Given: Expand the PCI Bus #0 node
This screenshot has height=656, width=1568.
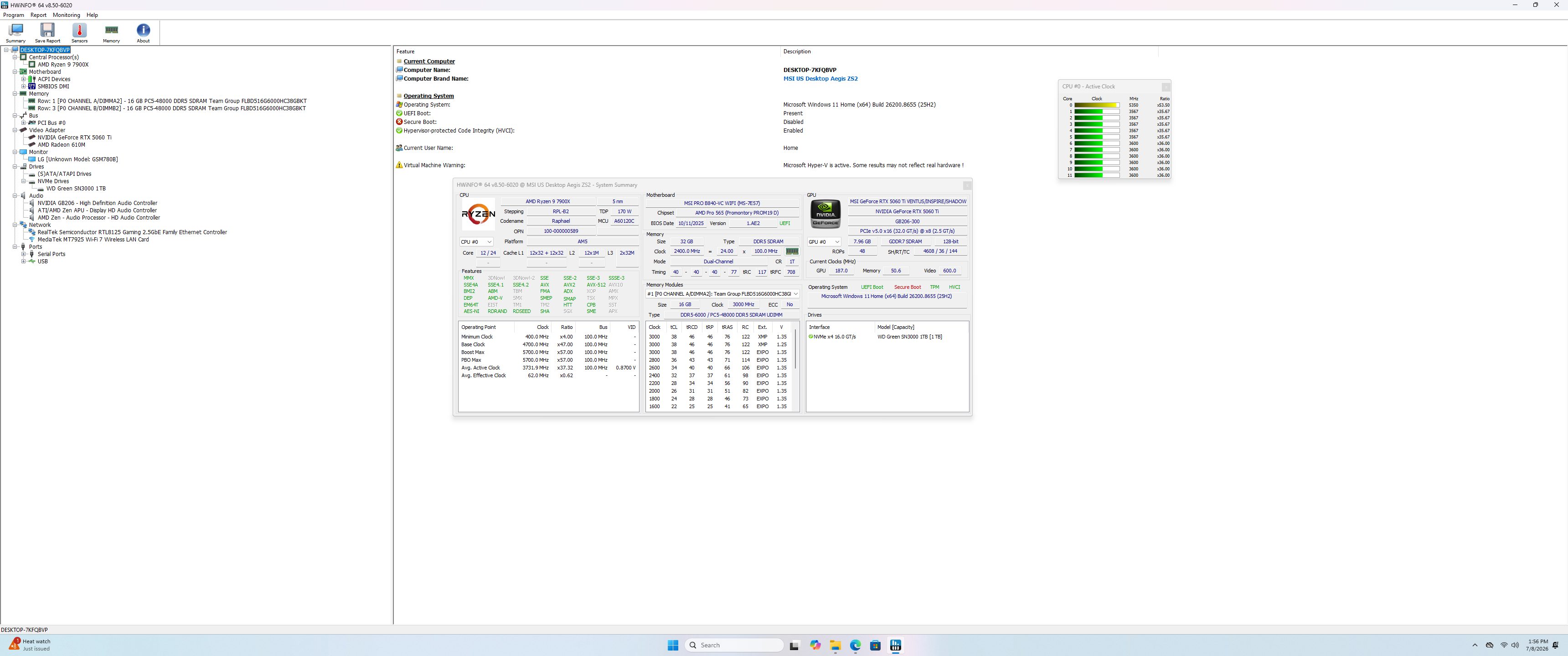Looking at the screenshot, I should pos(23,123).
